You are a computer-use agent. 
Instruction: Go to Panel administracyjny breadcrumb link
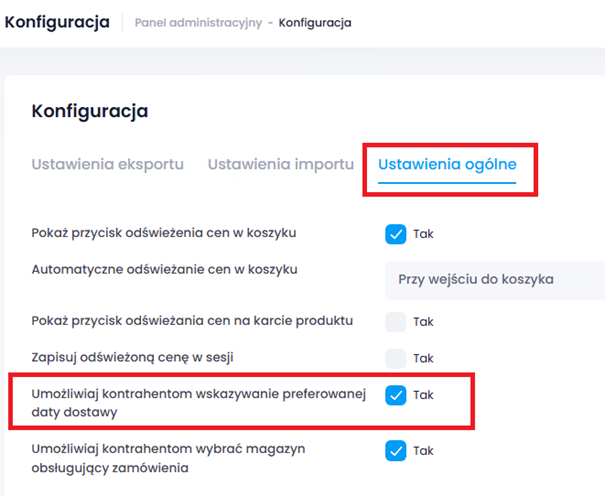click(200, 22)
